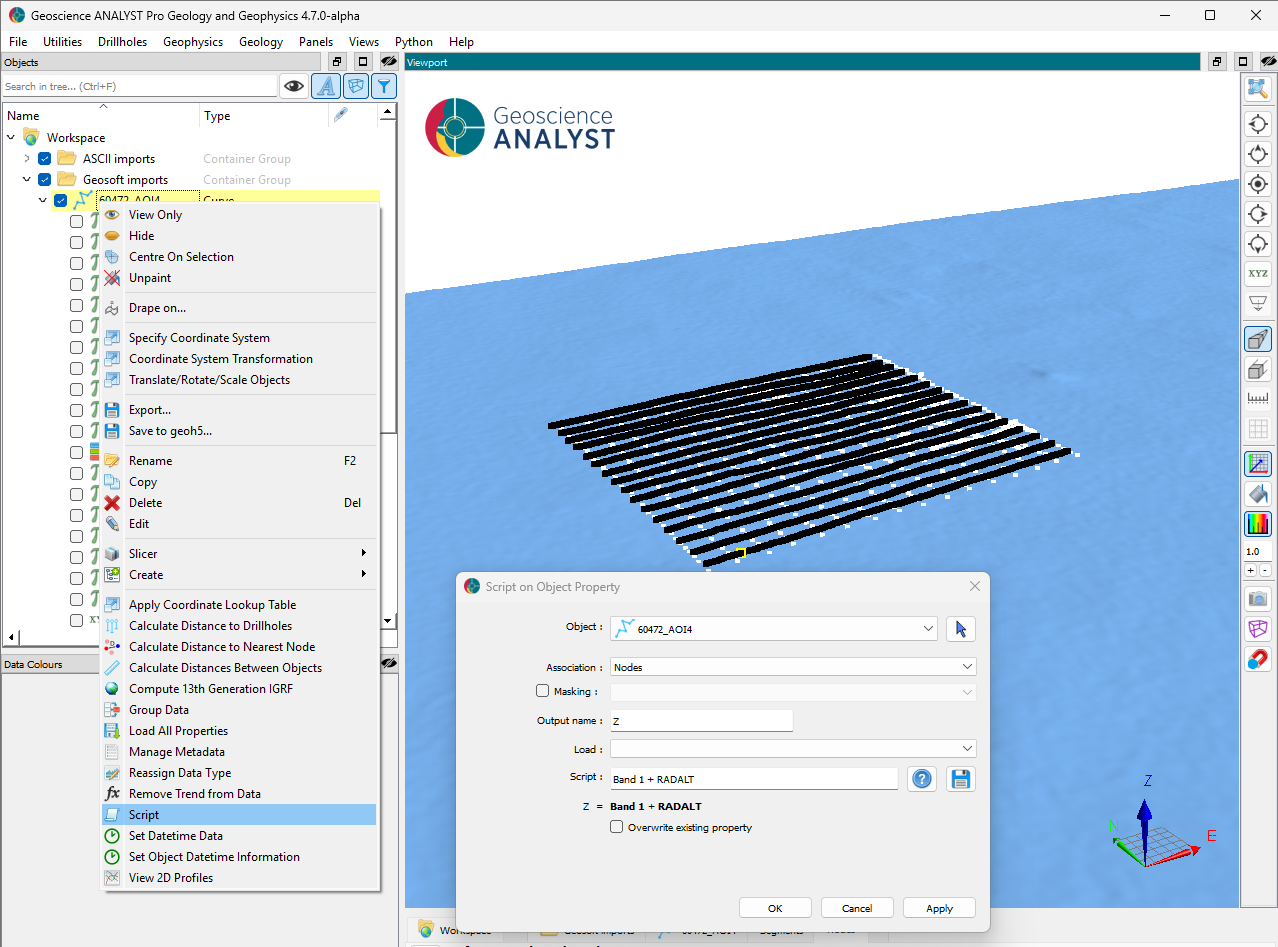Click the object picker arrow in dialog
Viewport: 1278px width, 947px height.
[960, 628]
